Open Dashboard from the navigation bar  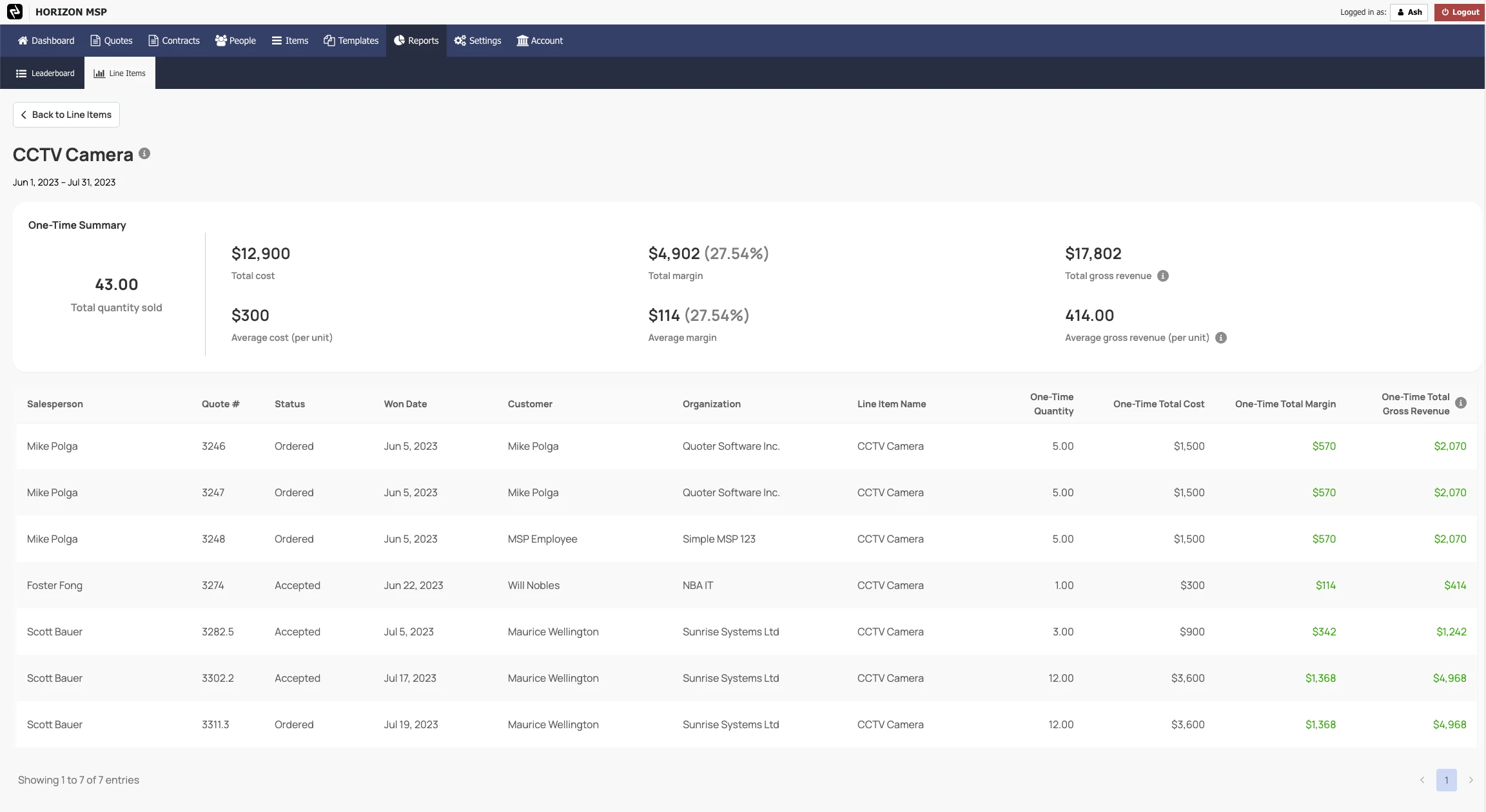pos(46,41)
